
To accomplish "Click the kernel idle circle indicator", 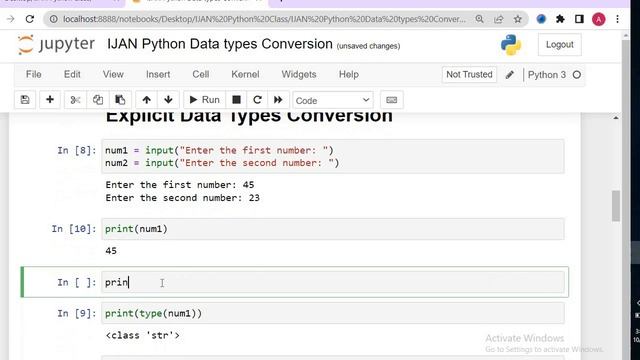I will (x=577, y=75).
